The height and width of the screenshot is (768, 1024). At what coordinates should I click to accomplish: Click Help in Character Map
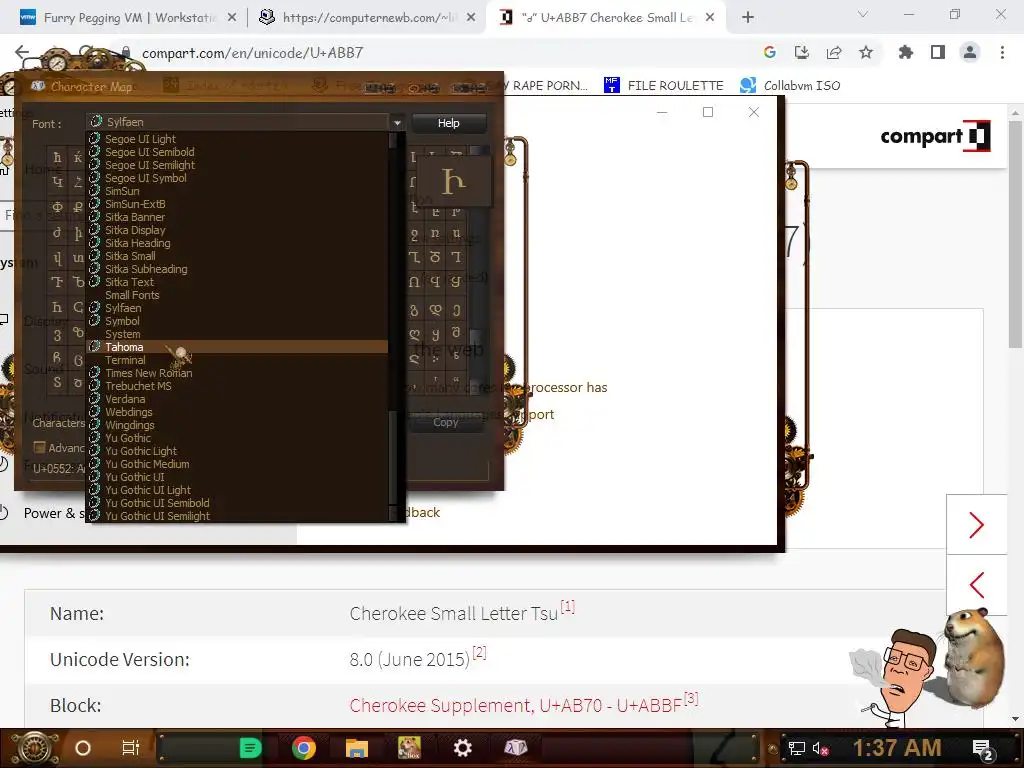(449, 123)
